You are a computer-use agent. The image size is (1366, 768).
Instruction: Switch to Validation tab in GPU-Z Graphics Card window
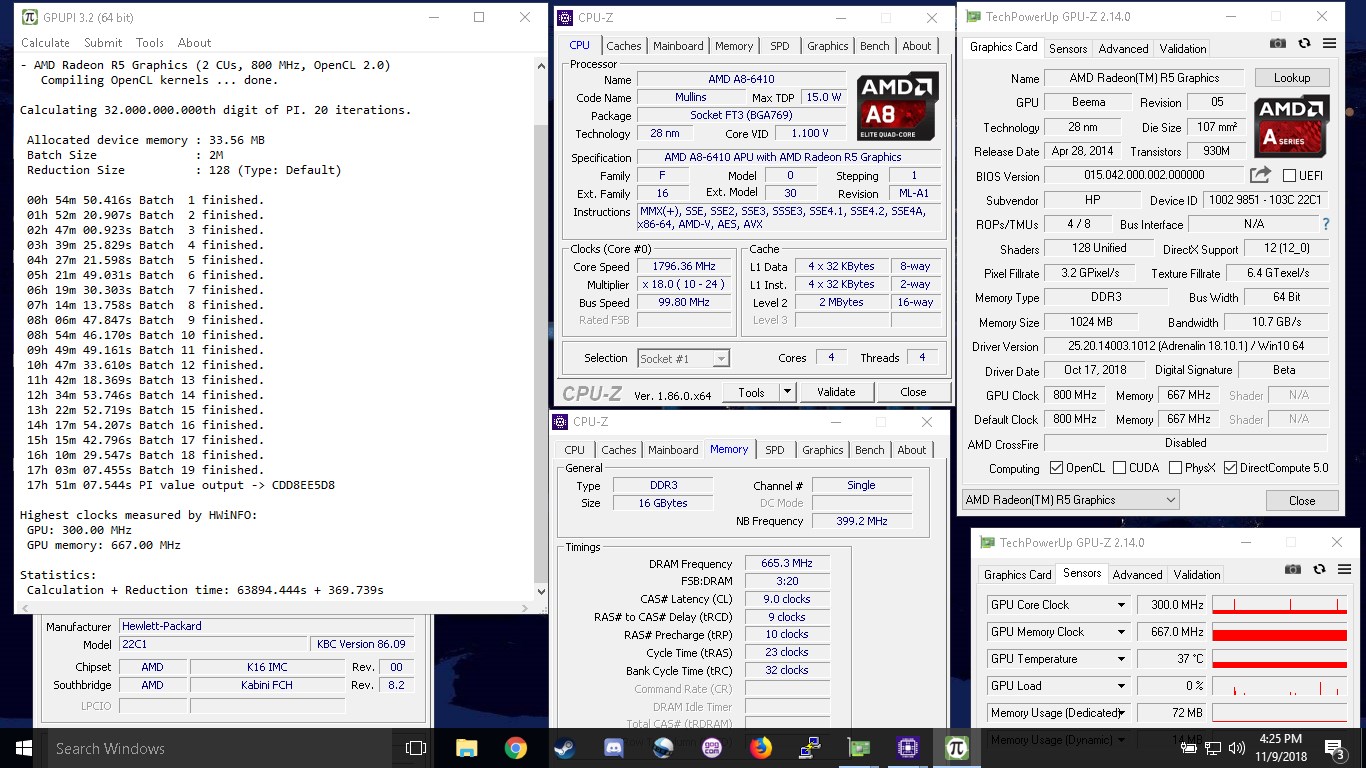1183,48
